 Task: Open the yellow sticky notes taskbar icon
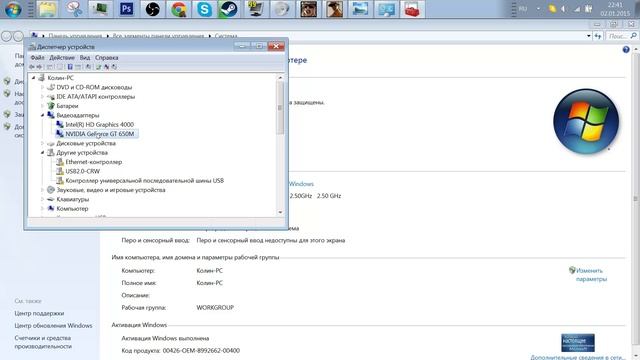click(47, 9)
